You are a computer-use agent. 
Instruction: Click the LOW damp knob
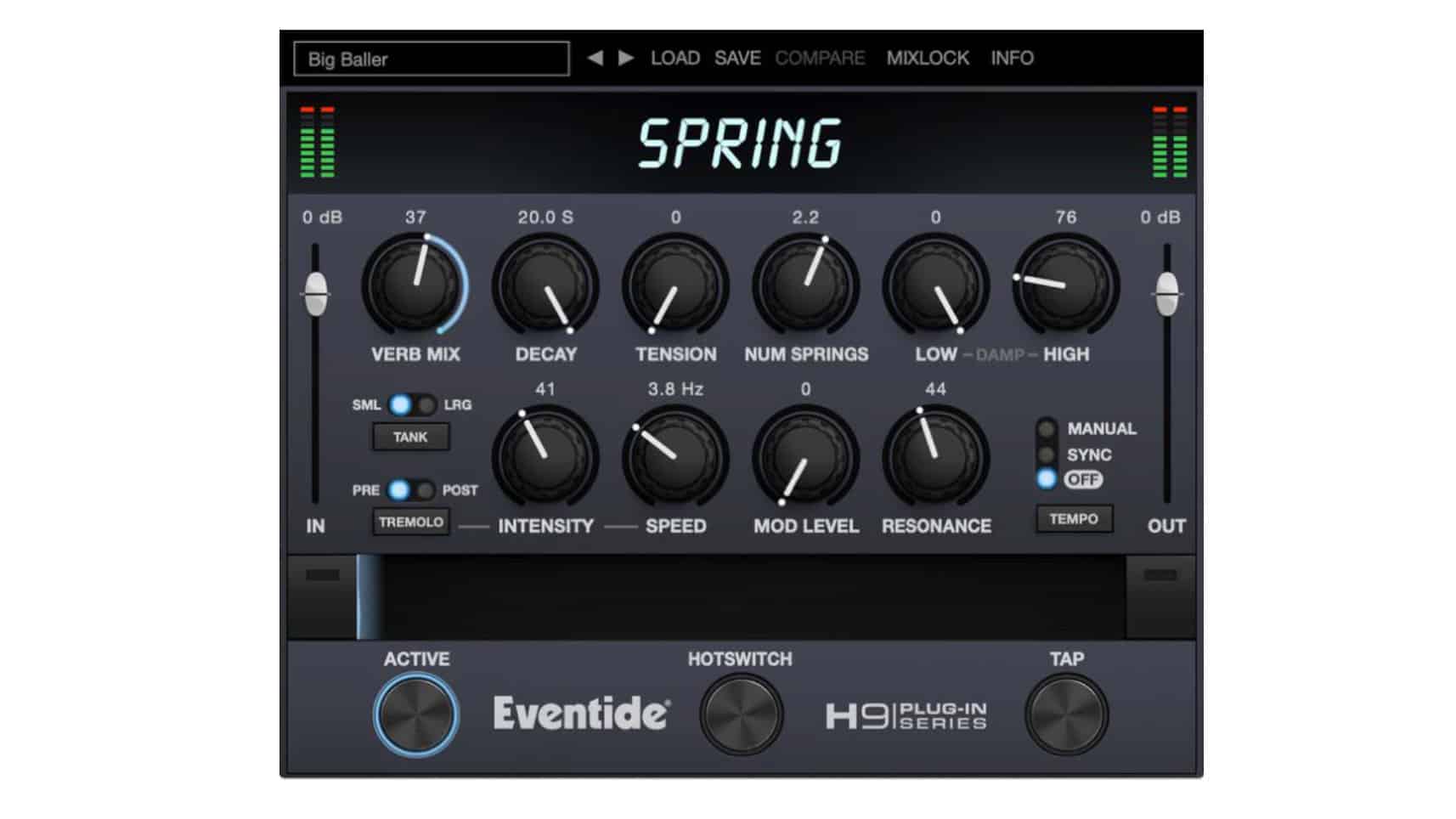click(935, 285)
